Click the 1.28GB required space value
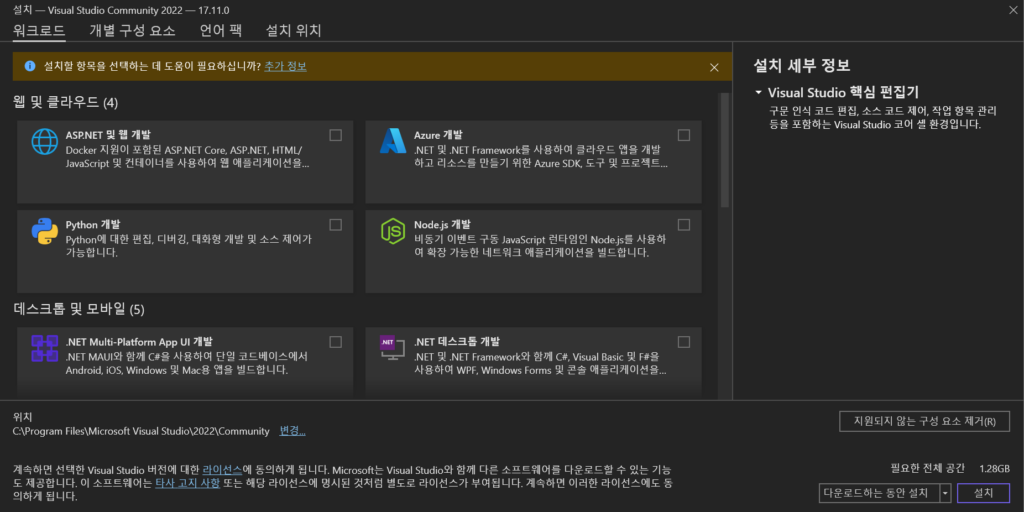Screen dimensions: 1024x512 995,468
